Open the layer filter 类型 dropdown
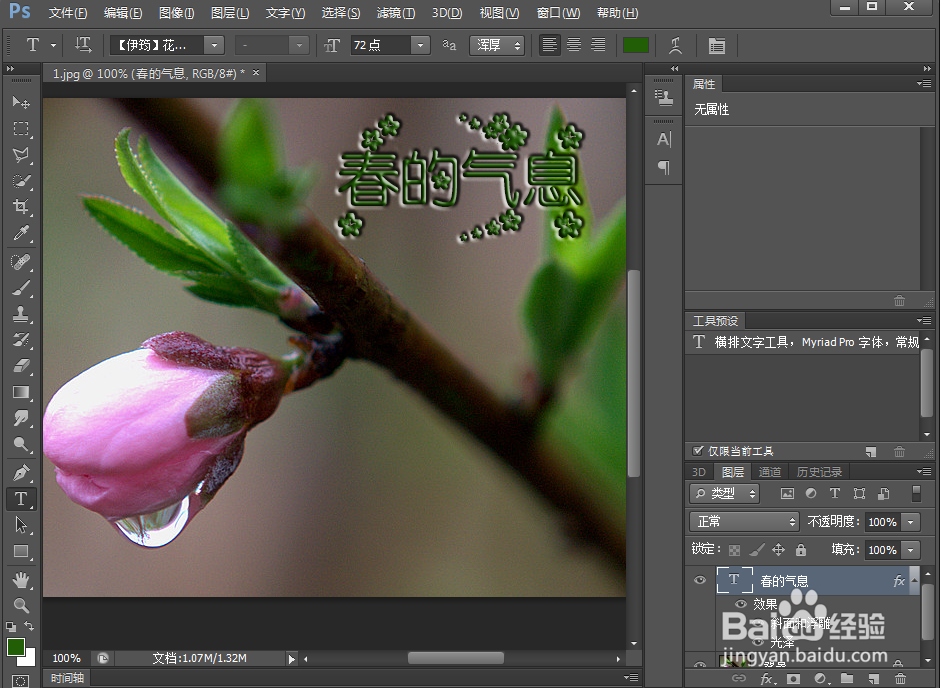Viewport: 940px width, 688px height. (x=724, y=493)
